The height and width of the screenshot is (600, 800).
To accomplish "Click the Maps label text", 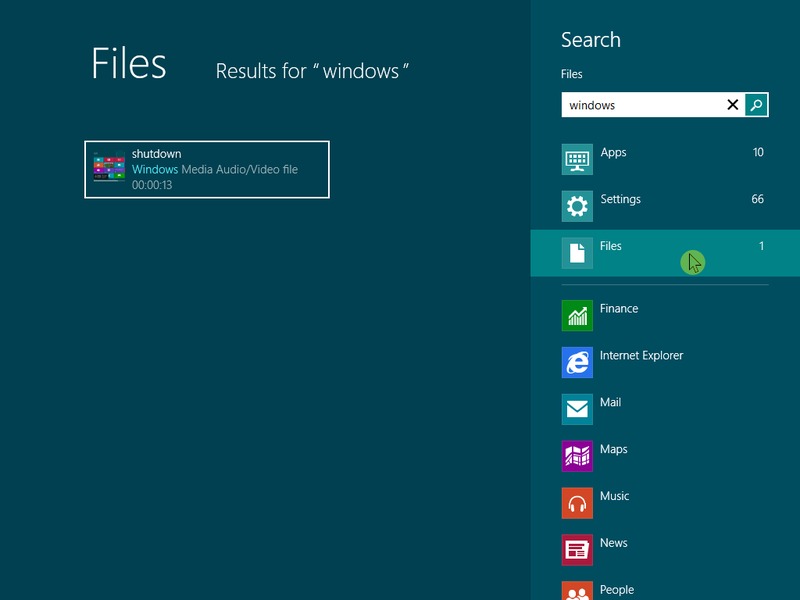I will tap(614, 449).
